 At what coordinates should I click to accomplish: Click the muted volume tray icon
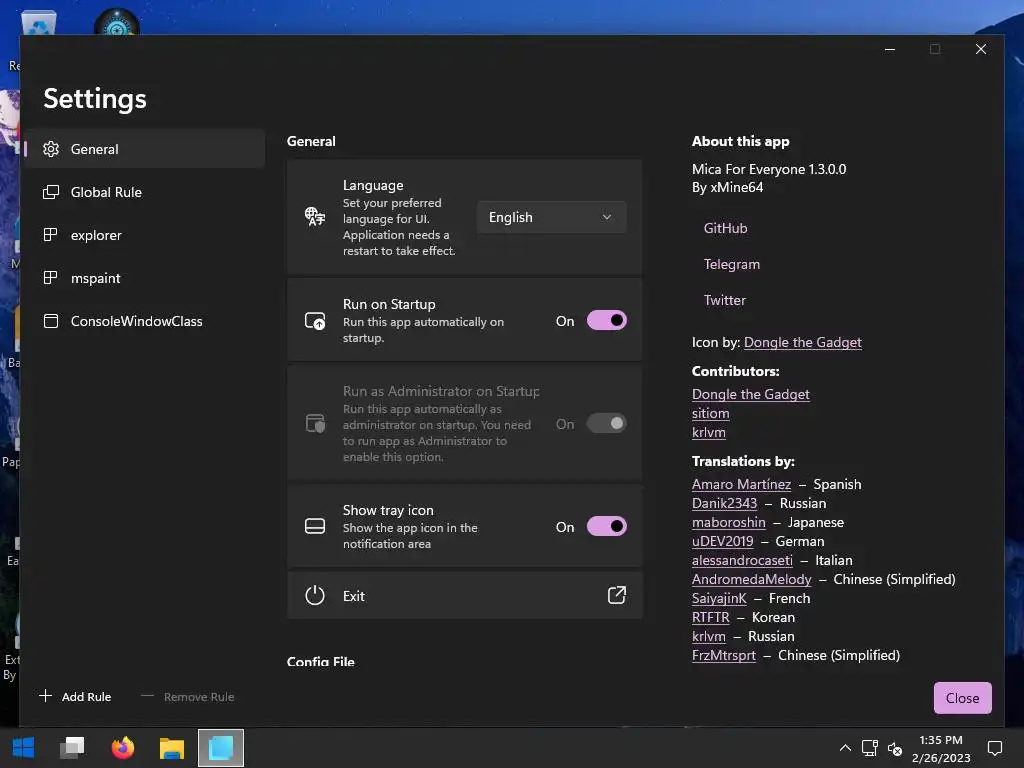click(x=895, y=748)
